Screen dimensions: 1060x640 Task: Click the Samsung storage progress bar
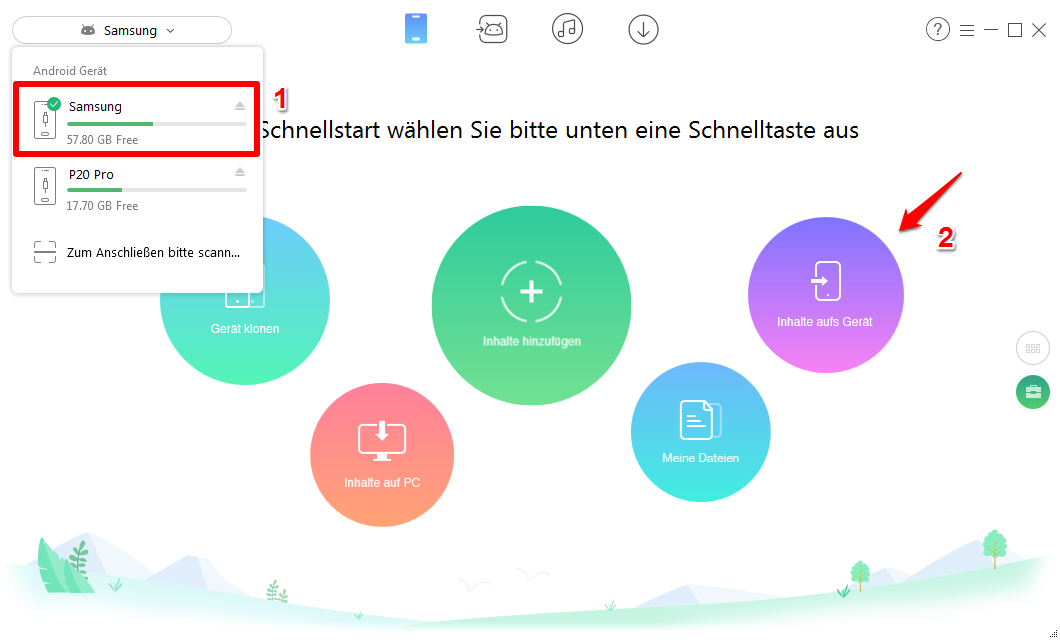coord(156,122)
